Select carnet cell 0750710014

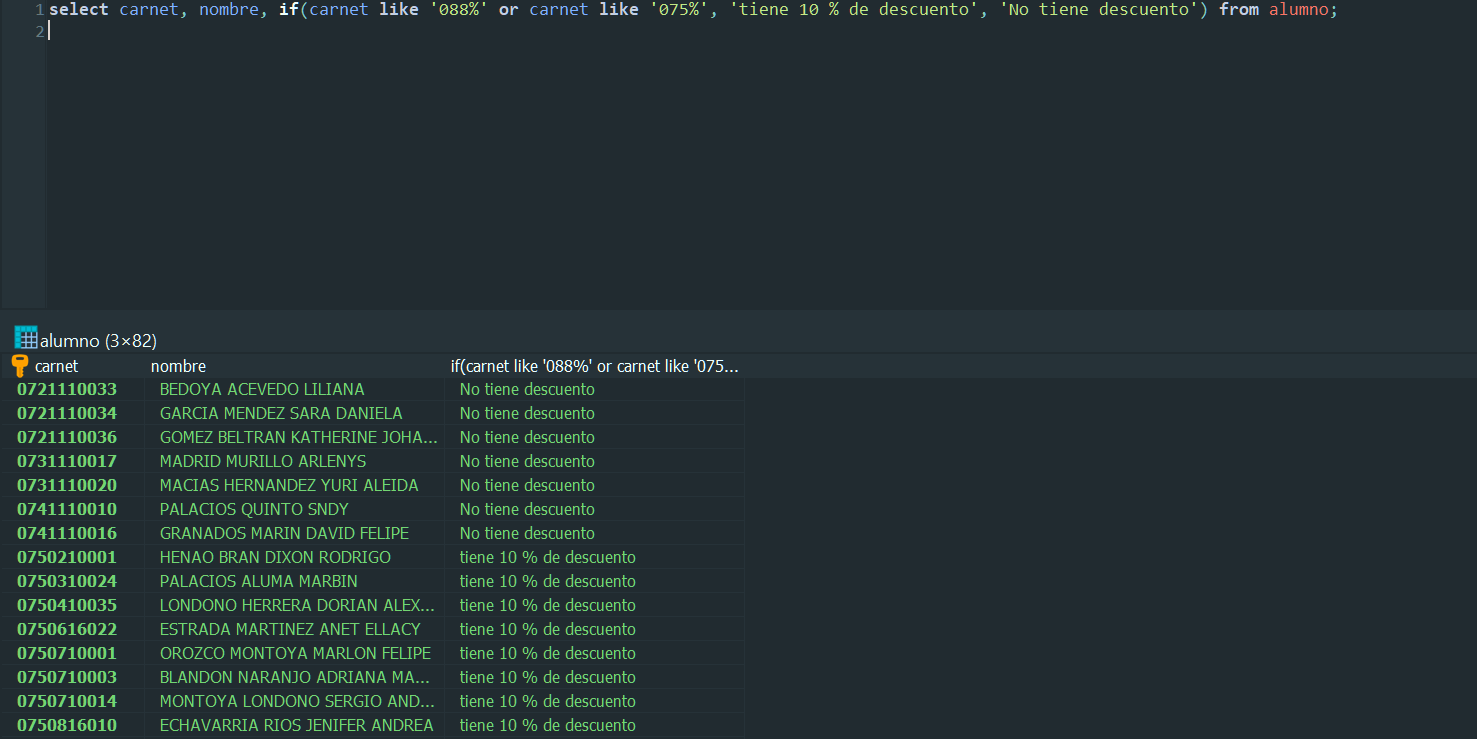[67, 701]
